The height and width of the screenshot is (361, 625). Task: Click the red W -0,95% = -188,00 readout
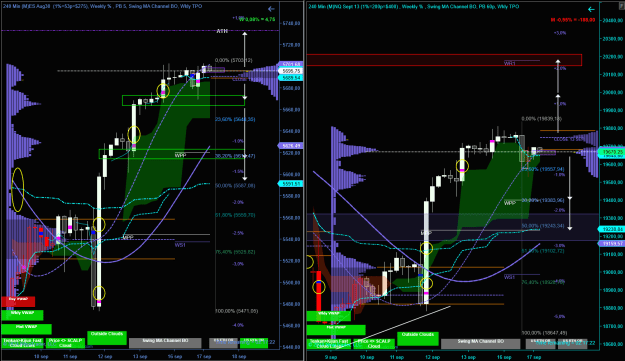click(x=573, y=20)
